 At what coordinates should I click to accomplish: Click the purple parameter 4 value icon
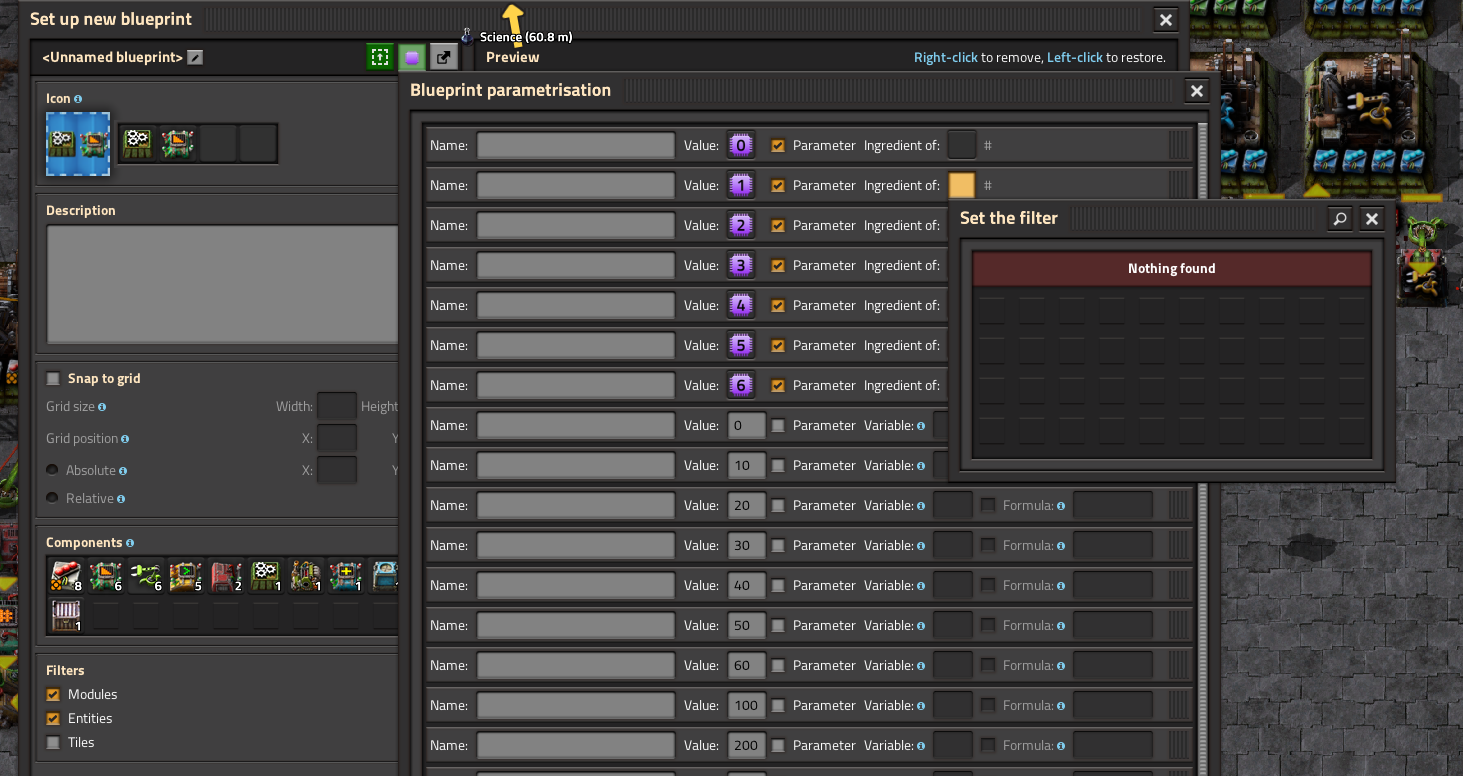point(741,305)
